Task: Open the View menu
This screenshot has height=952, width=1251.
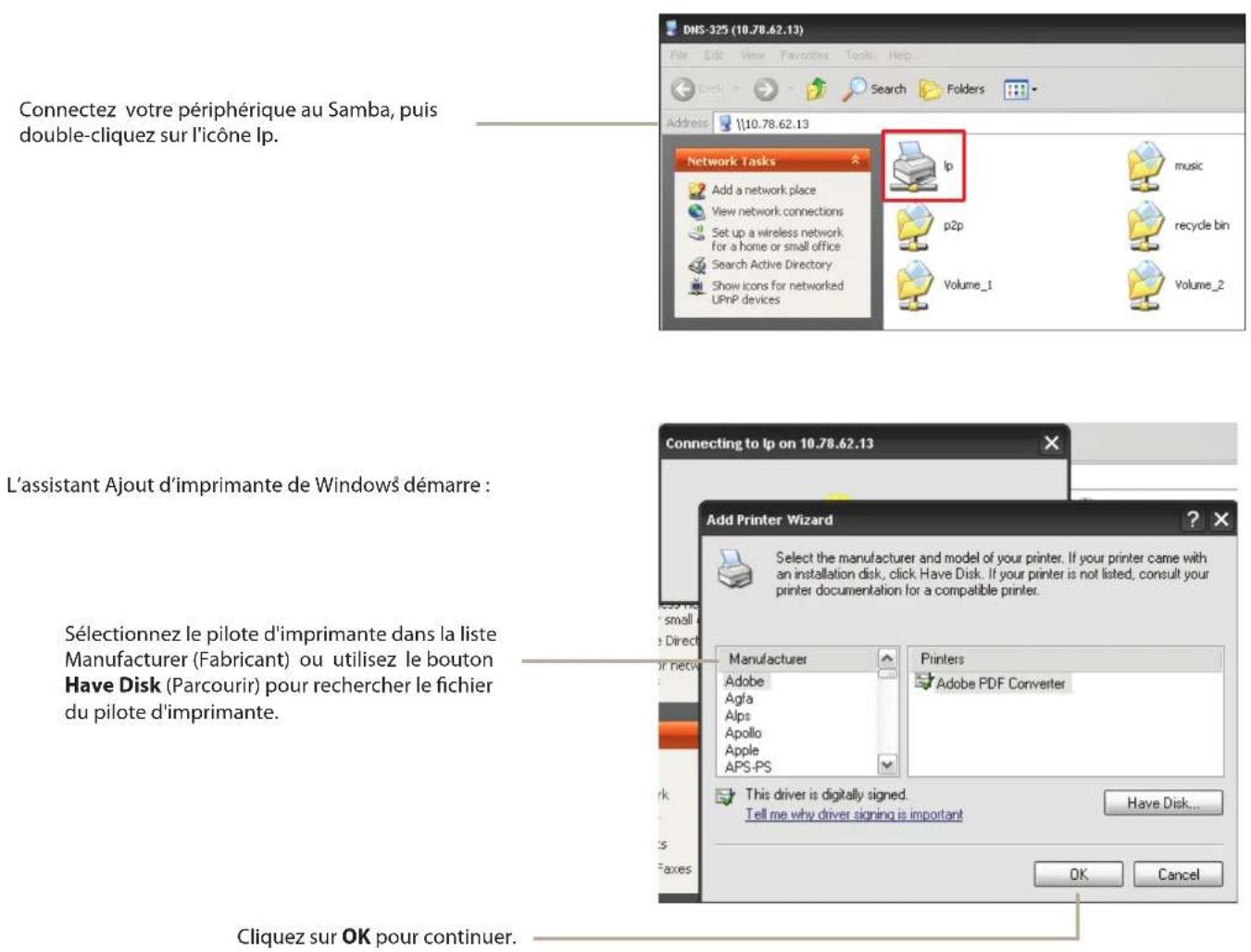Action: coord(752,56)
